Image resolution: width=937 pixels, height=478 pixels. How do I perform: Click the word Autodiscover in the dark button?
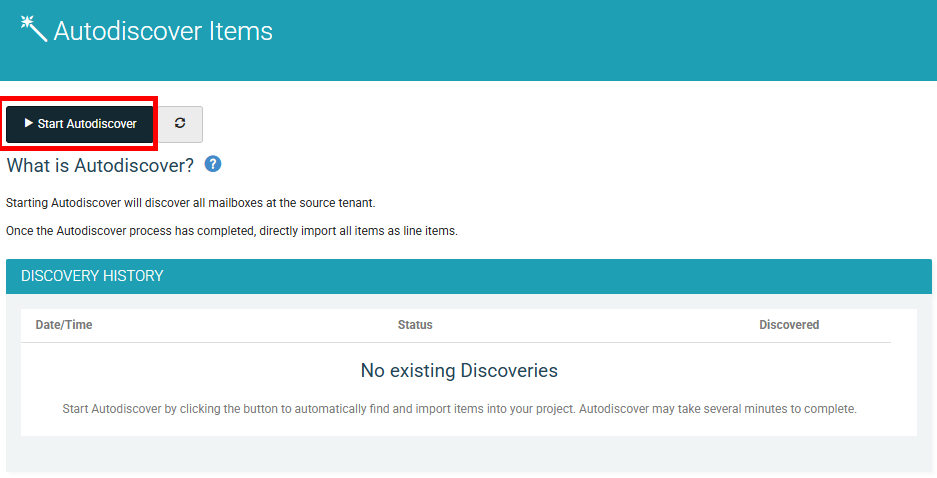(101, 124)
